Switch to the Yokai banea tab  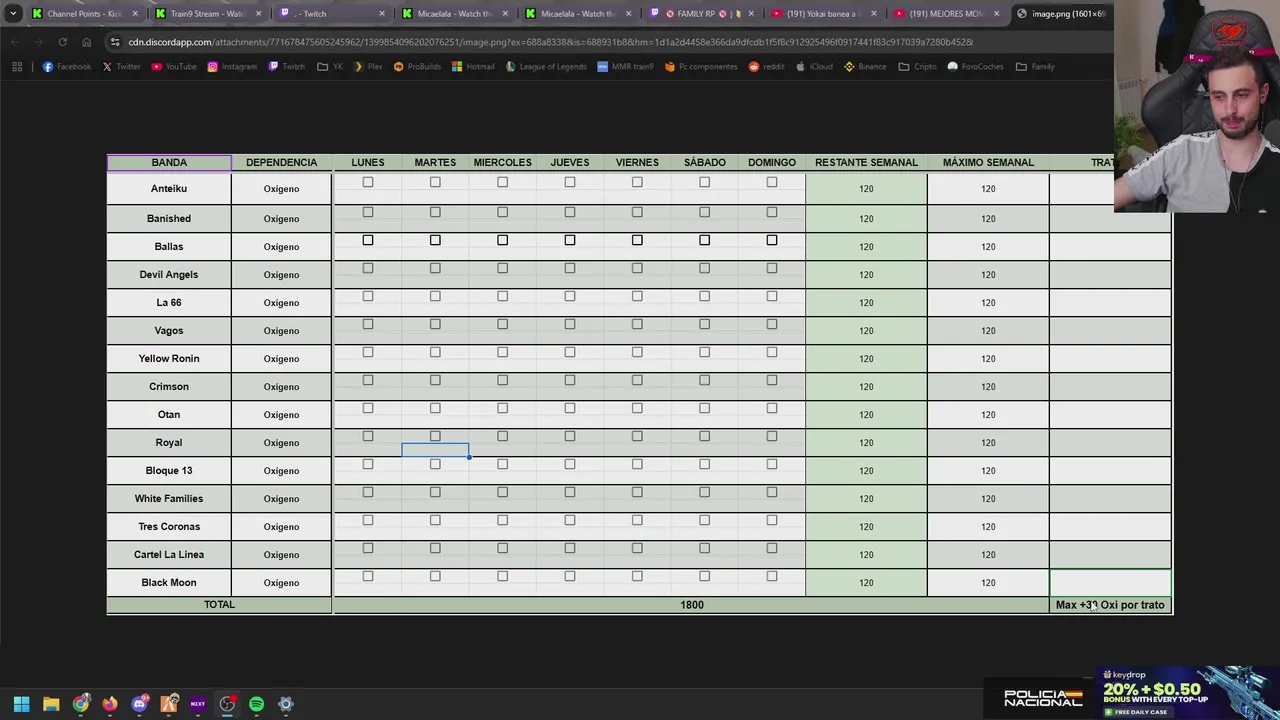tap(823, 14)
